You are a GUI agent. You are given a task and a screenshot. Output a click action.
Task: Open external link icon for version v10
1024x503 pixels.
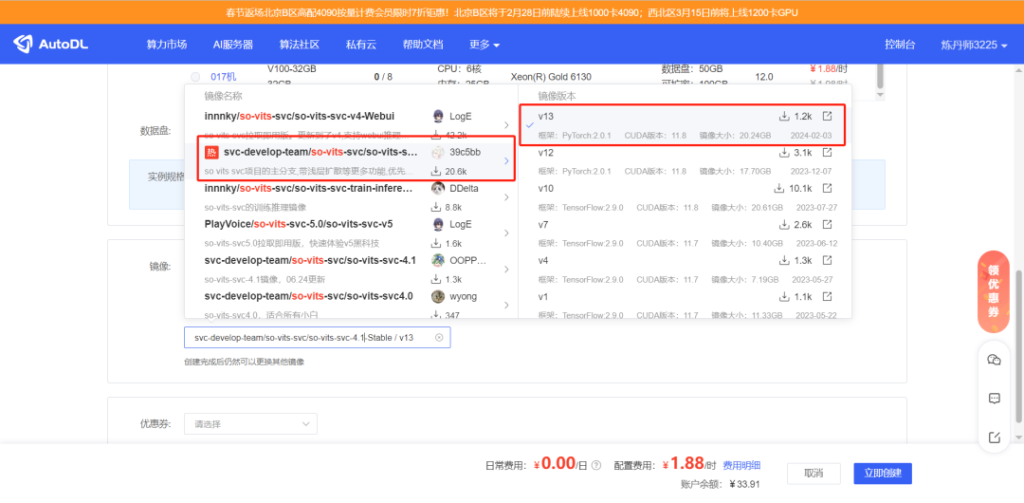[x=827, y=188]
